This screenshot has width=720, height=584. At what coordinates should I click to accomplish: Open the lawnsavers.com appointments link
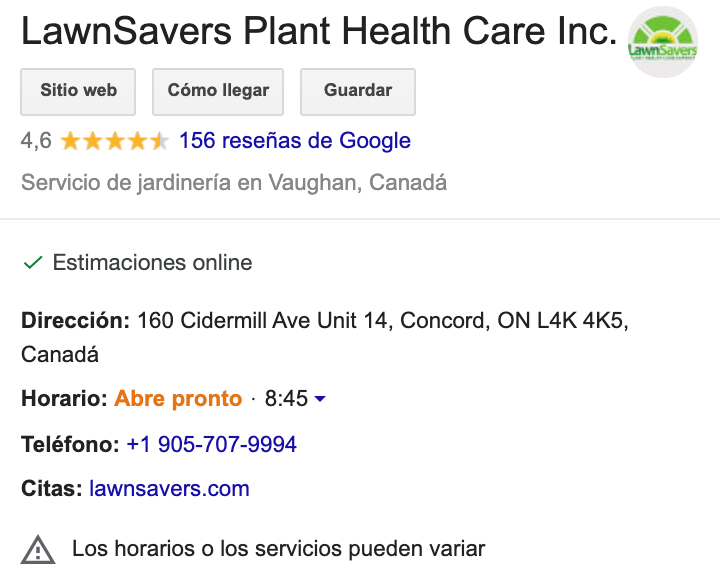pyautogui.click(x=169, y=489)
